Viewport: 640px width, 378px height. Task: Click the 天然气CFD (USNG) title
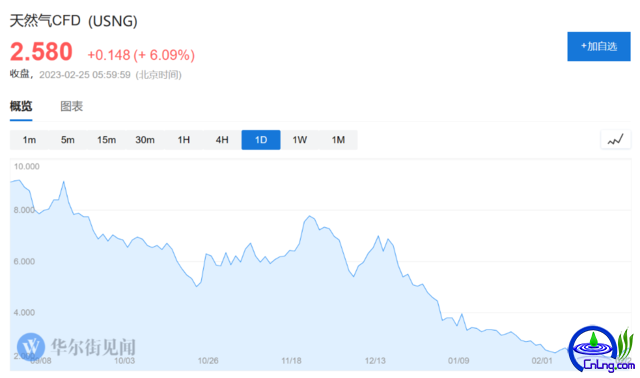(x=73, y=21)
